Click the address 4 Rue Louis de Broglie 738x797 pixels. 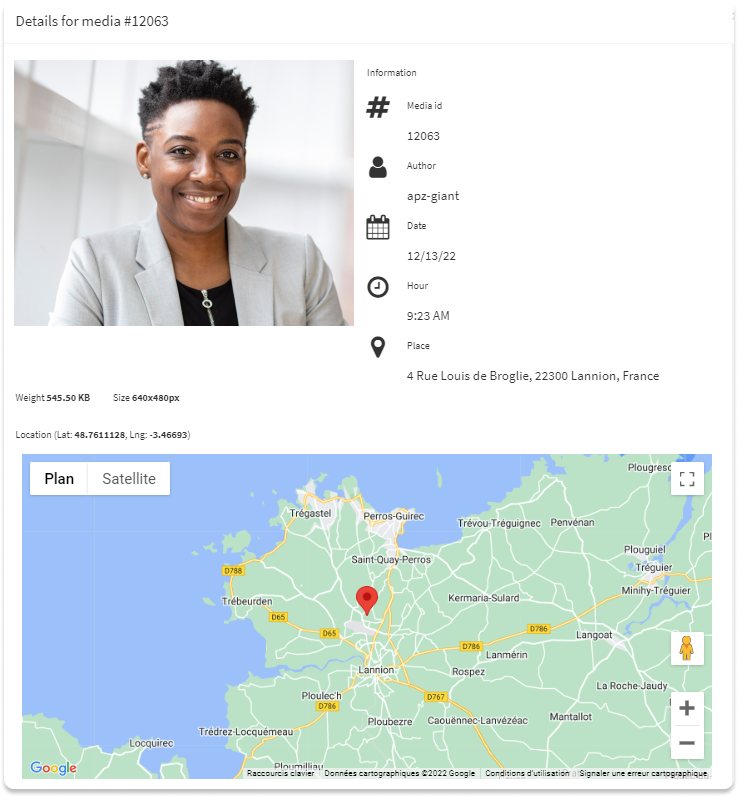533,376
